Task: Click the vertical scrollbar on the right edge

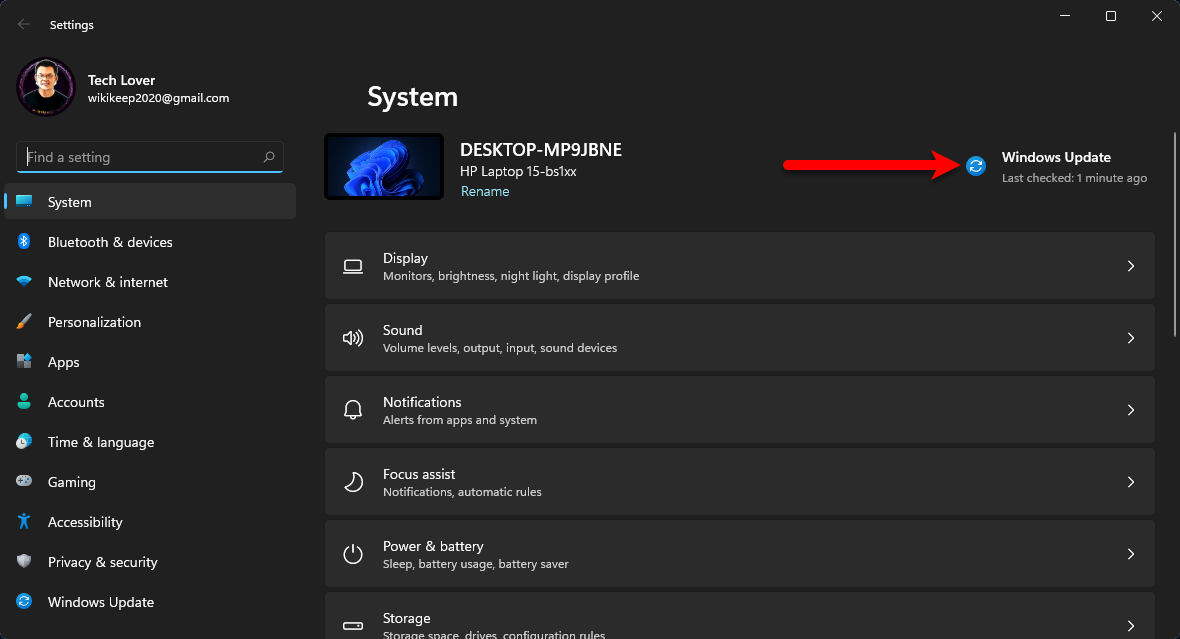Action: point(1175,235)
